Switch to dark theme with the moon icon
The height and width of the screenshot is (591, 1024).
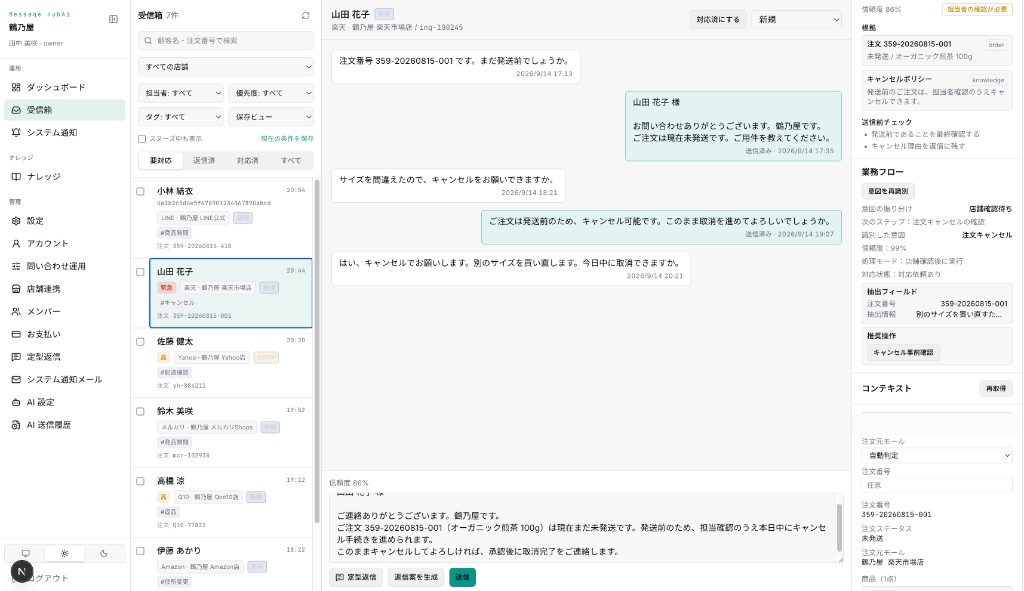click(103, 553)
